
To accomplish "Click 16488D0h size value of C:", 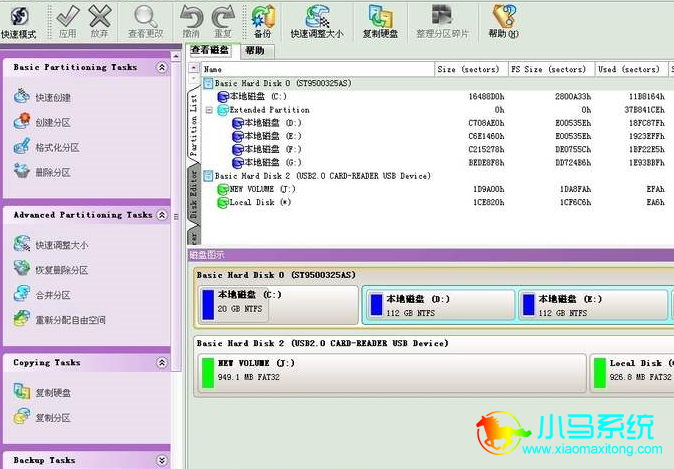I will (x=486, y=97).
